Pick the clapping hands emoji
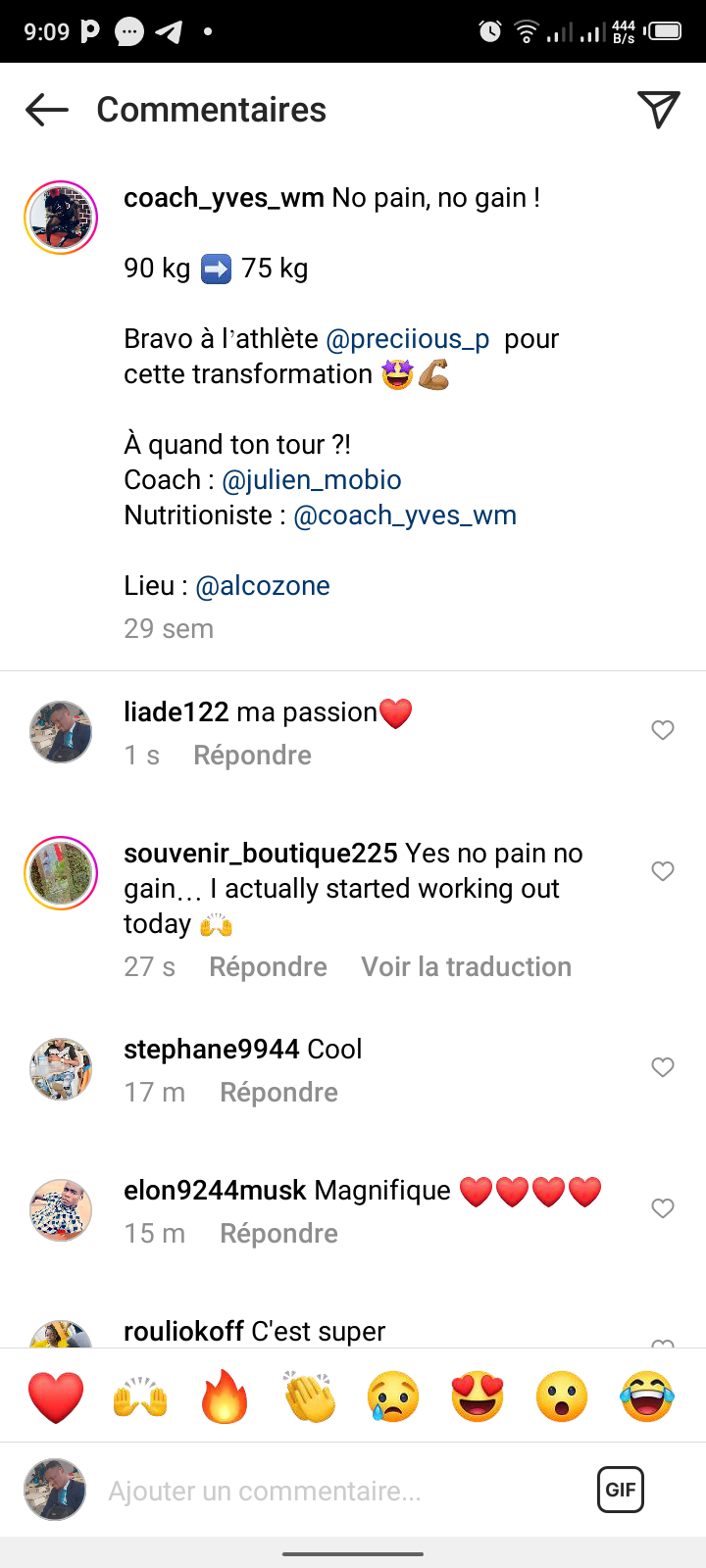 [x=309, y=1396]
